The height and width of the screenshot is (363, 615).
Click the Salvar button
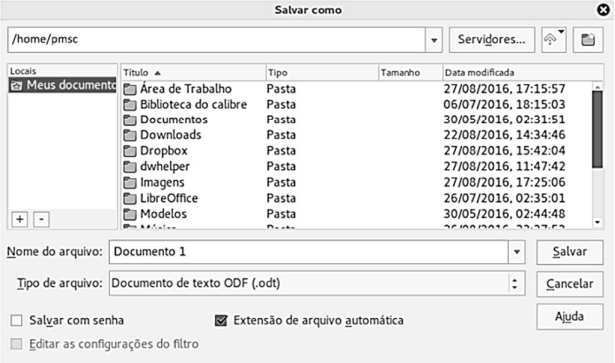coord(570,252)
